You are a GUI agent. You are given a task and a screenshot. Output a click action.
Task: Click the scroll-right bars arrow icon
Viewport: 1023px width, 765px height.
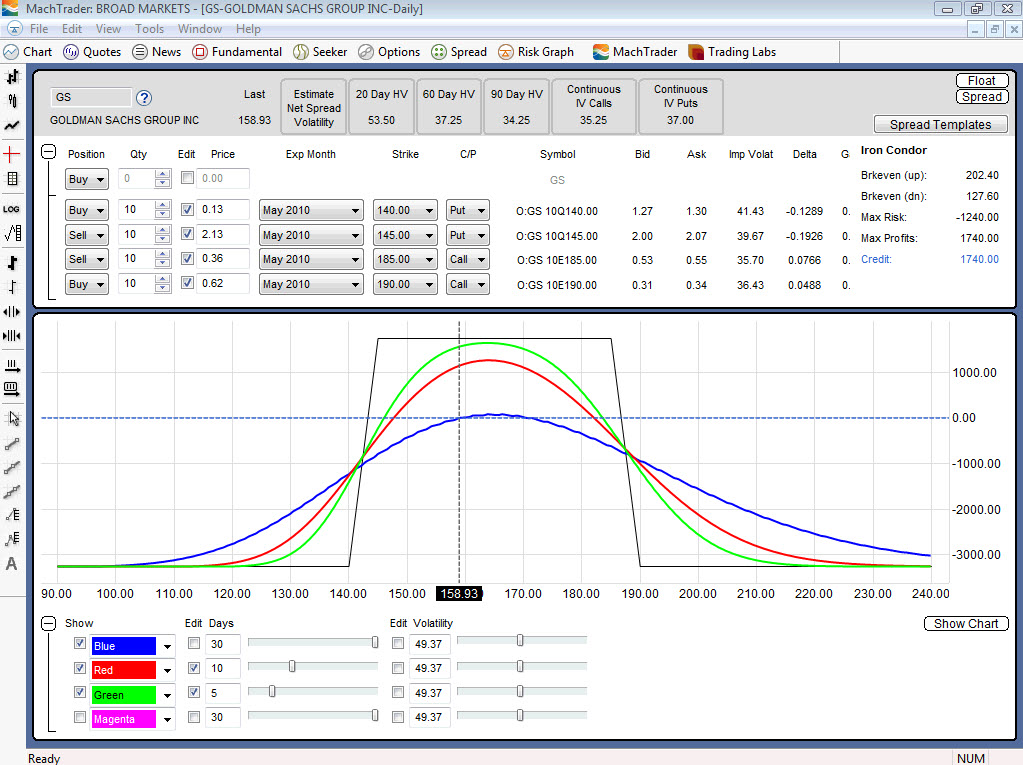(12, 366)
